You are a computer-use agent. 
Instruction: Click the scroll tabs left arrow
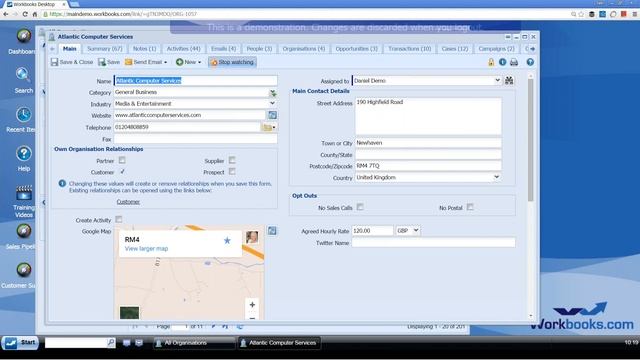click(53, 49)
